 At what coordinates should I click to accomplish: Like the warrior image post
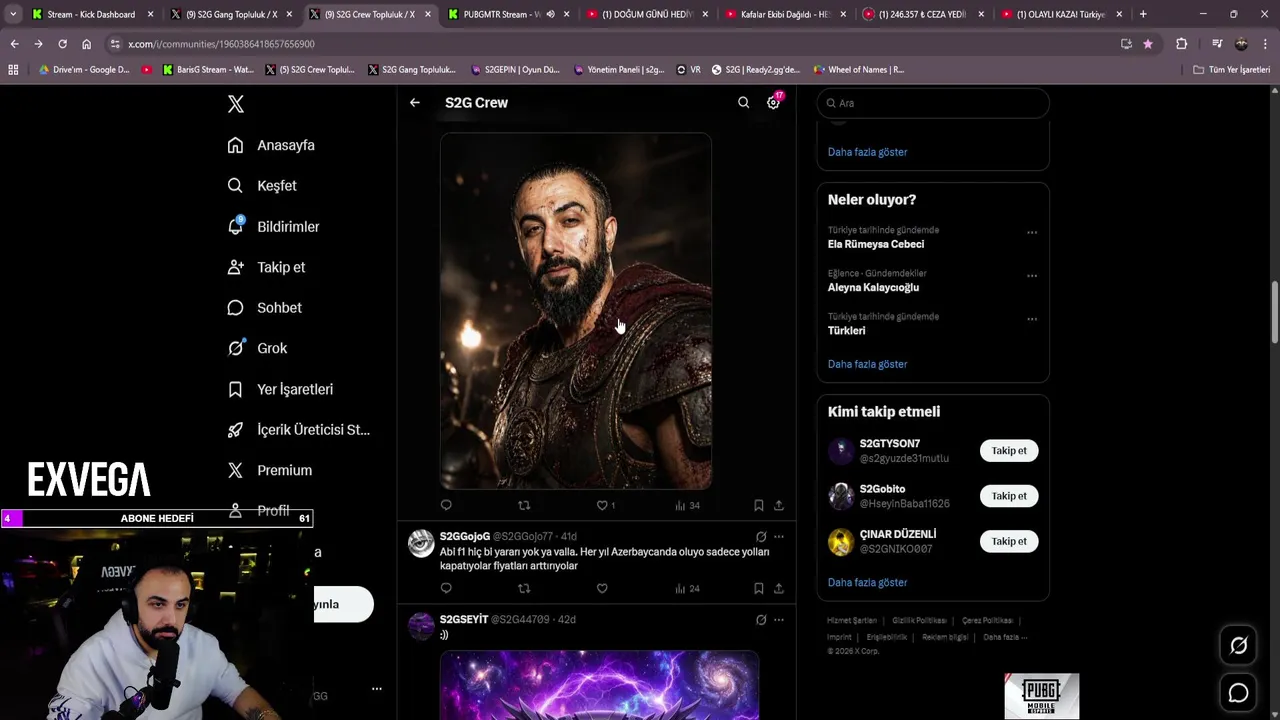605,505
